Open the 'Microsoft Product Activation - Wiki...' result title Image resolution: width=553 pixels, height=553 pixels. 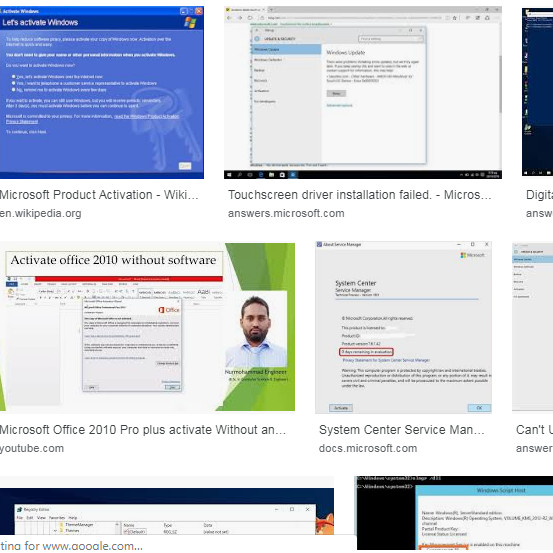(x=99, y=195)
